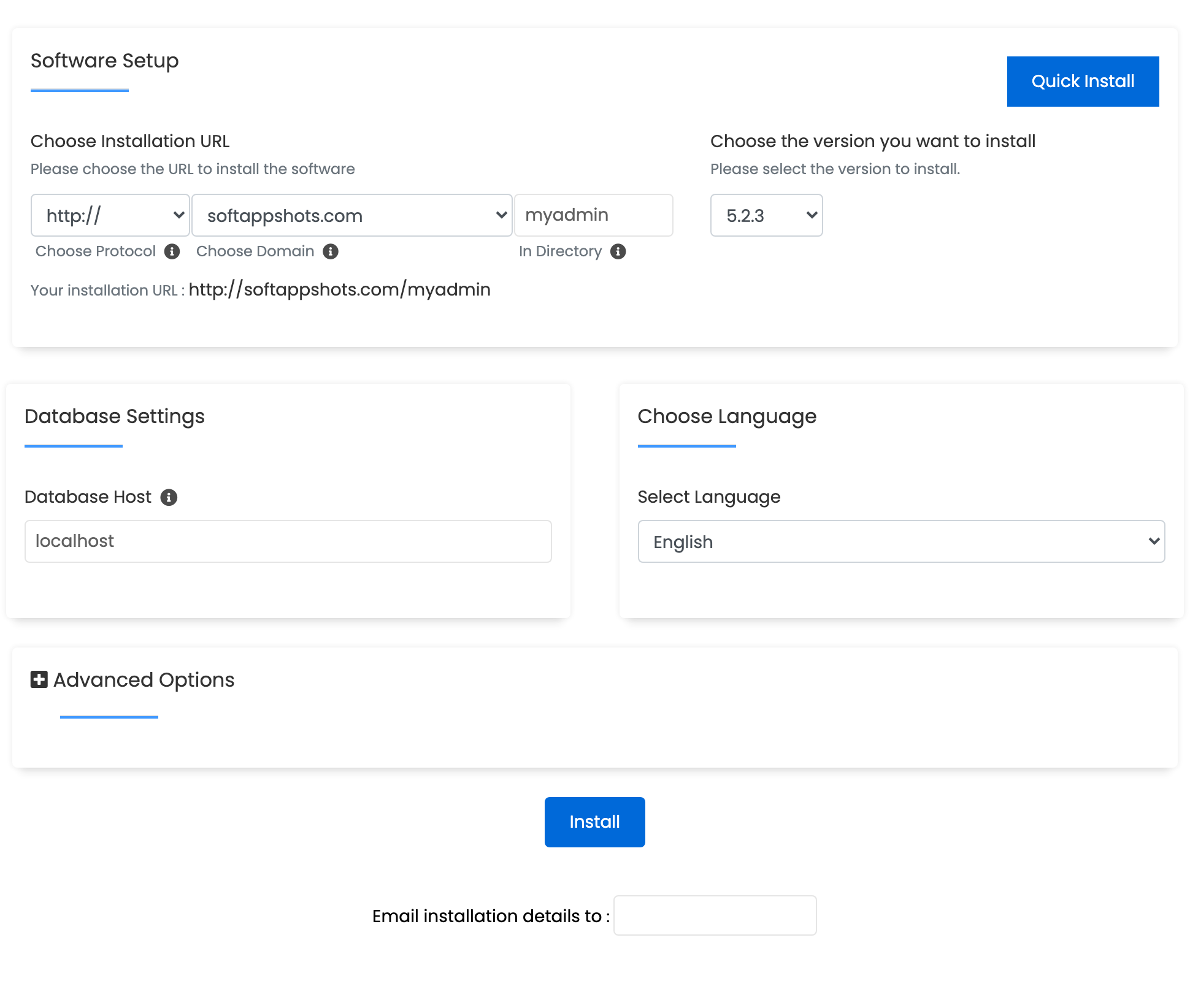Click the Choose Language heading
Image resolution: width=1190 pixels, height=1008 pixels.
726,416
